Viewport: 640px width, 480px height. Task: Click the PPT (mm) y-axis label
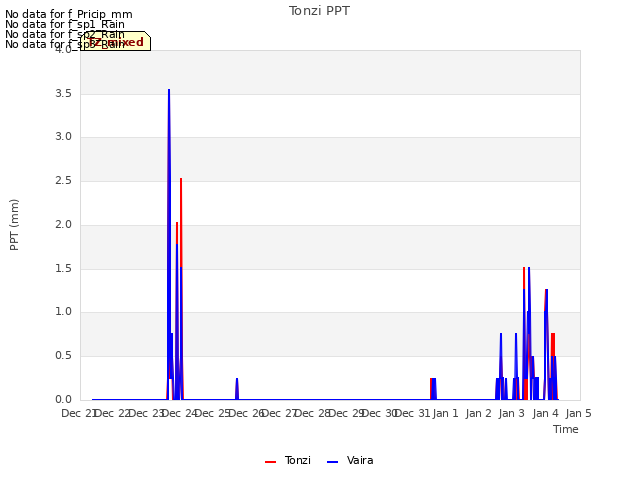(x=14, y=224)
